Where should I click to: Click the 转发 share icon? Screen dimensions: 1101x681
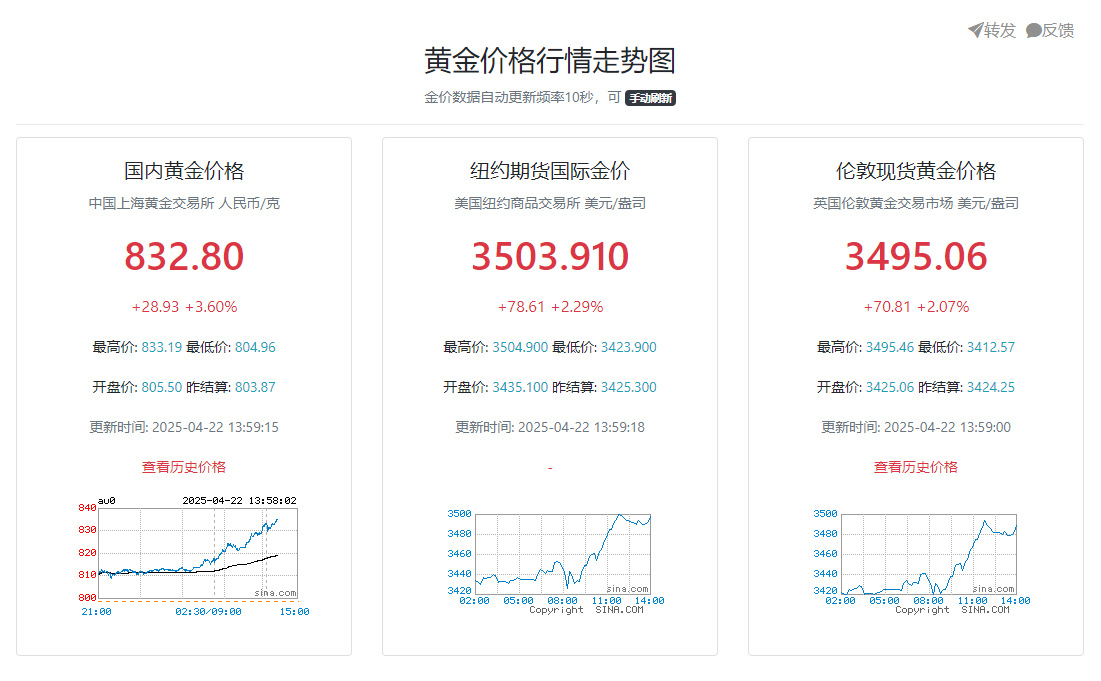click(975, 30)
